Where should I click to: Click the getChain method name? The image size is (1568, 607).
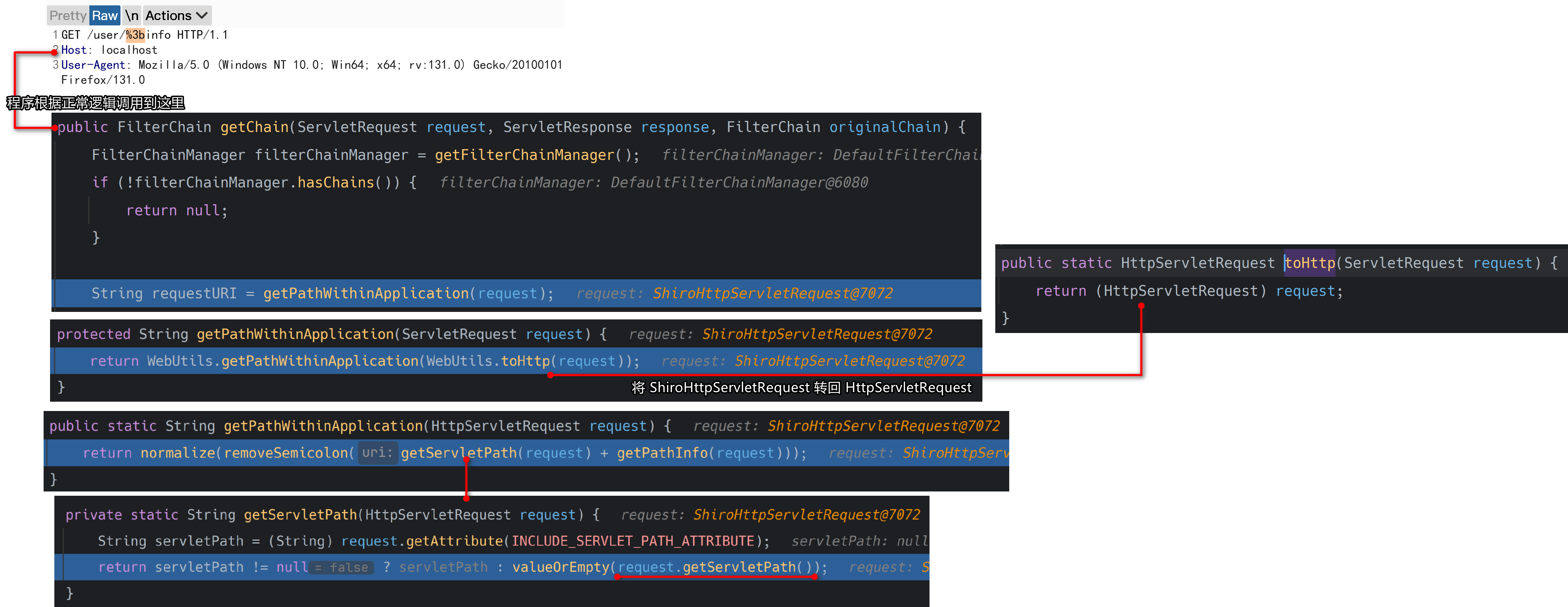click(255, 127)
